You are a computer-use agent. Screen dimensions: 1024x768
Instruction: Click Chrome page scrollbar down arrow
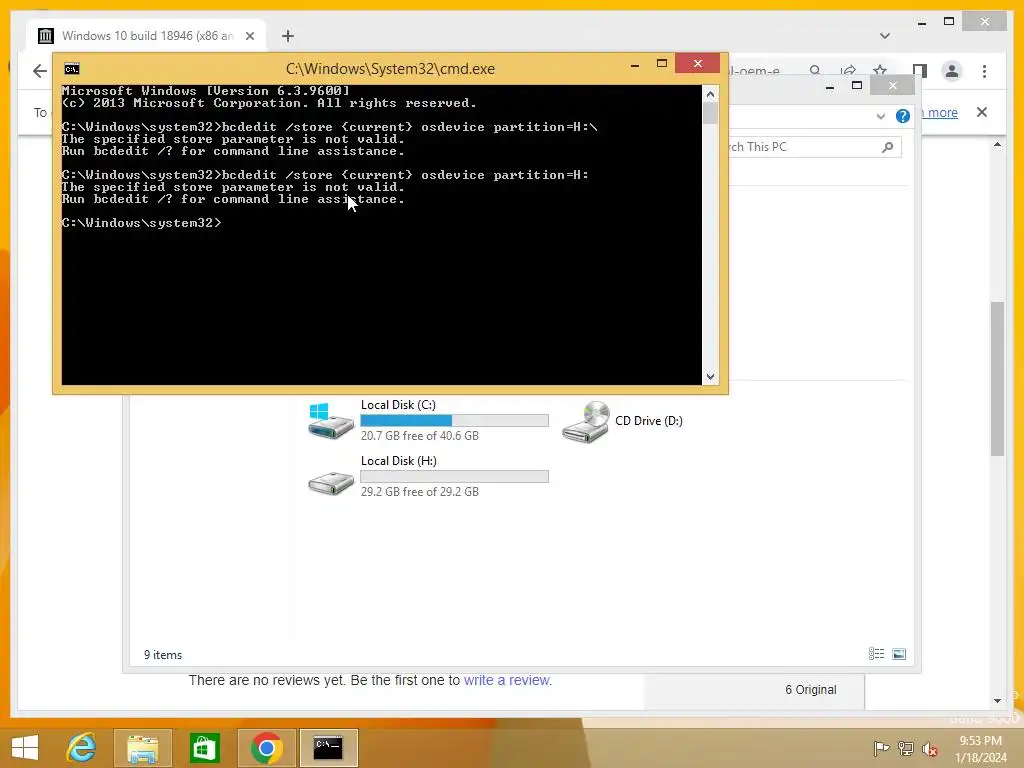997,701
